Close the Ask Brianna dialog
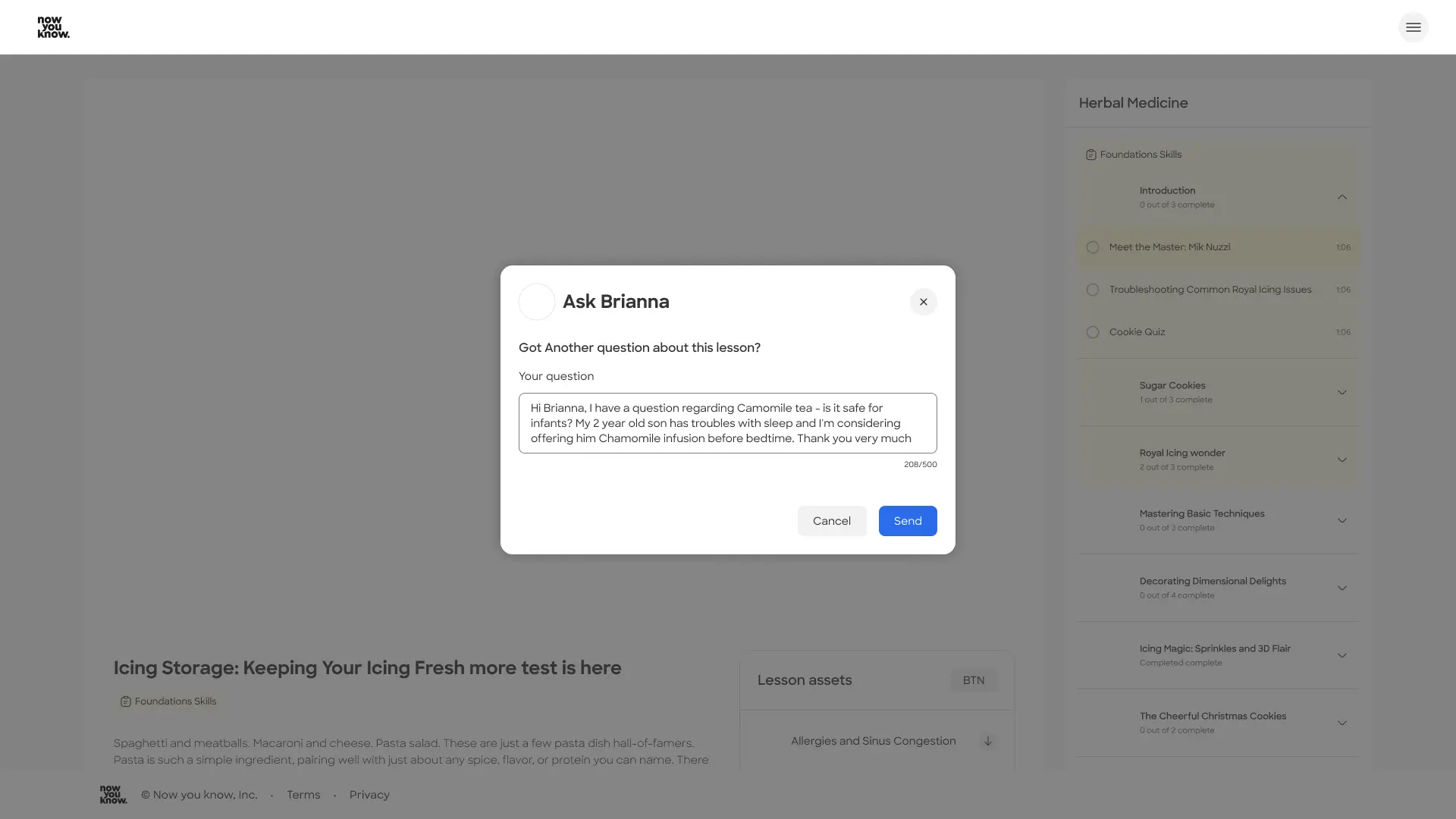This screenshot has height=819, width=1456. pyautogui.click(x=923, y=302)
